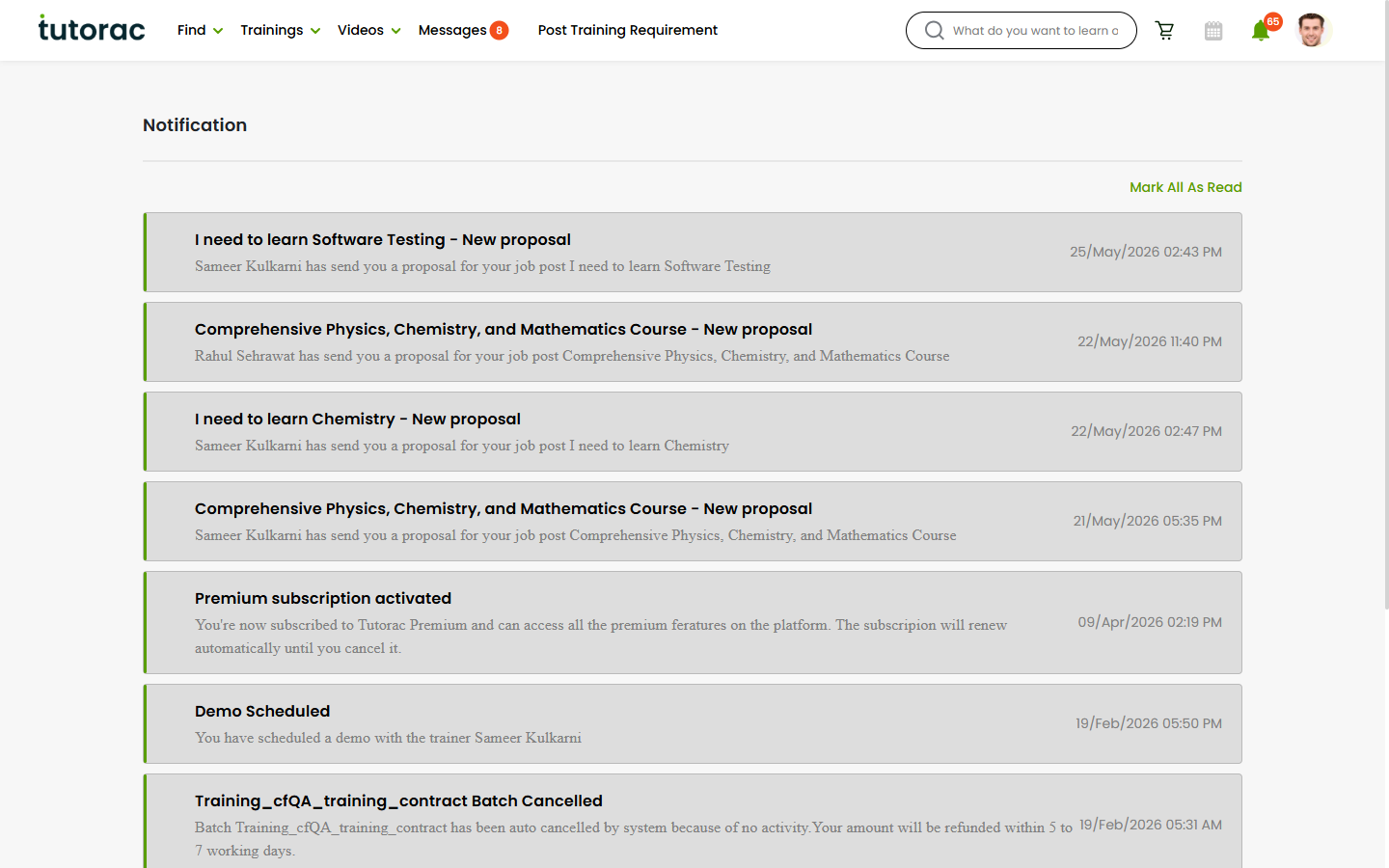Go to tutorac home logo
Screen dimensions: 1389x868
pyautogui.click(x=92, y=28)
